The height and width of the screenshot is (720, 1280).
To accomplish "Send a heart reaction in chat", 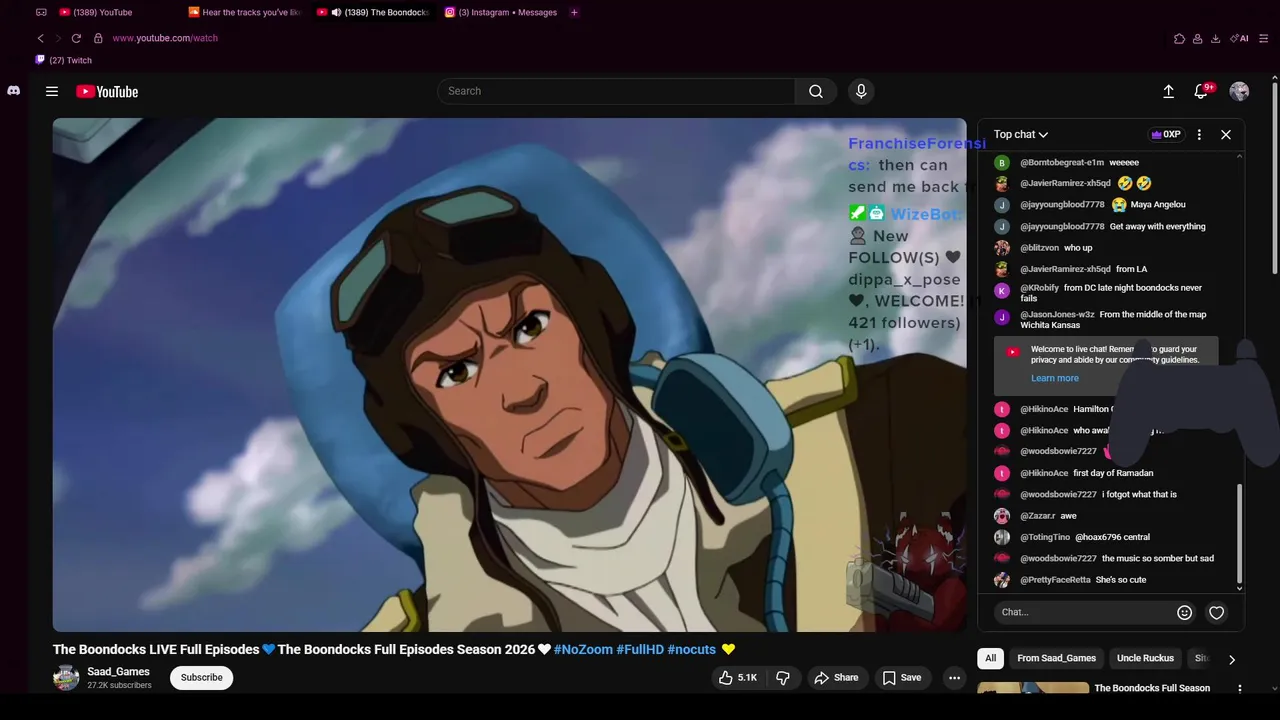I will pos(1216,612).
